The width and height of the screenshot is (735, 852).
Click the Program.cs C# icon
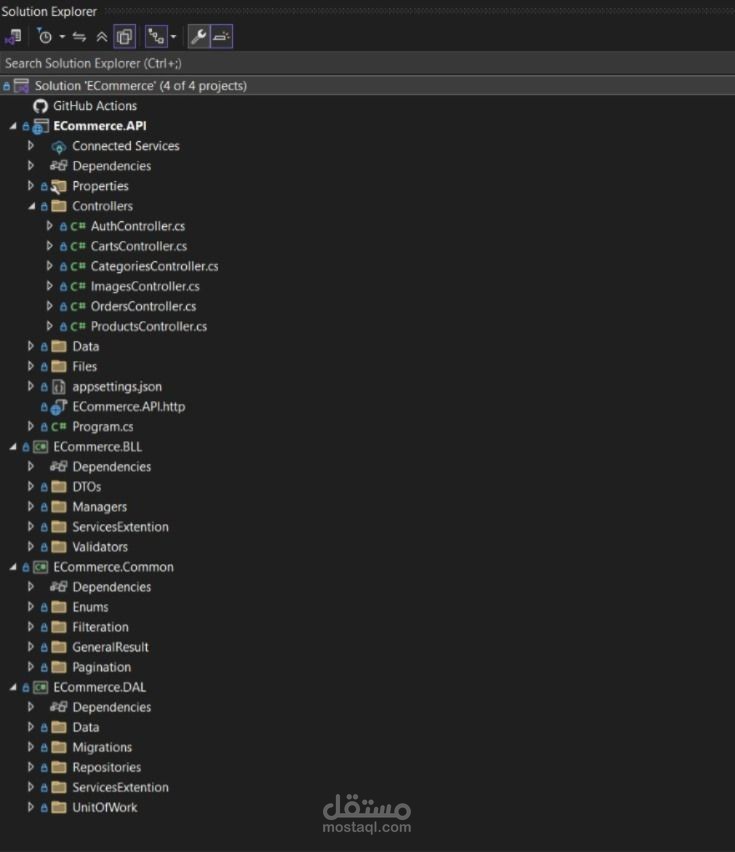58,427
